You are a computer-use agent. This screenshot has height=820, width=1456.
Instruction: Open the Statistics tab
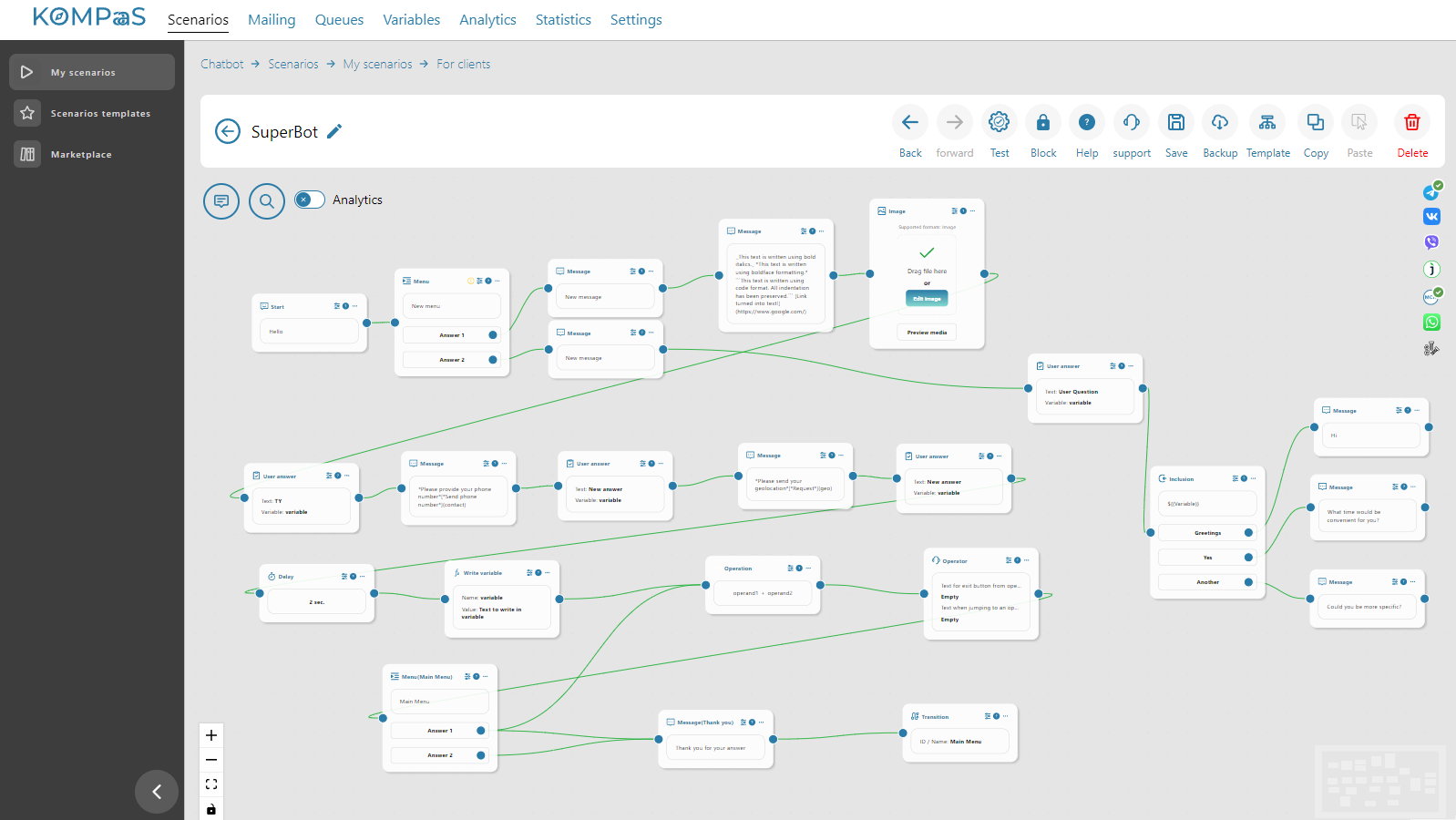pos(563,20)
